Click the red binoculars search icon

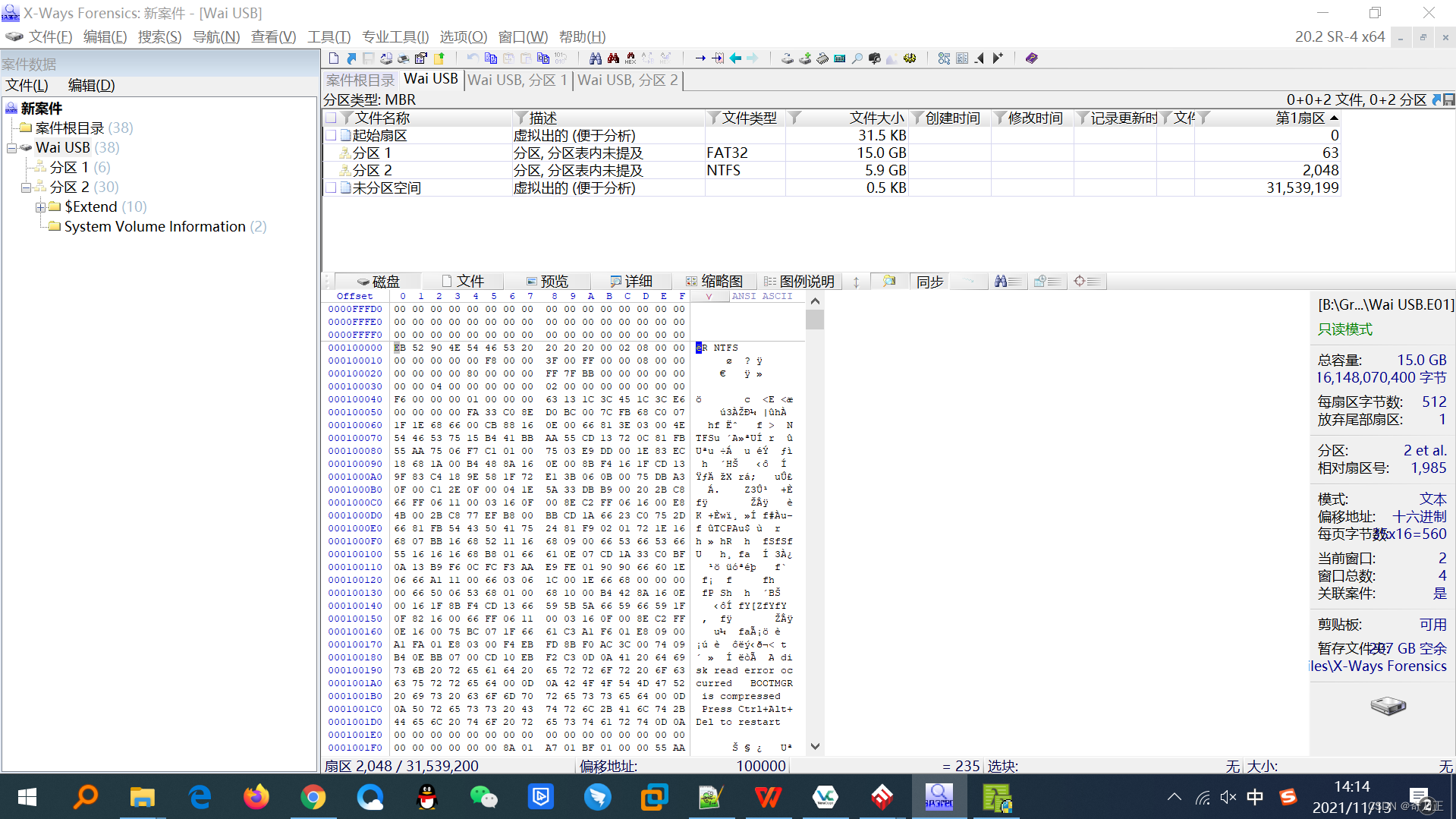613,58
